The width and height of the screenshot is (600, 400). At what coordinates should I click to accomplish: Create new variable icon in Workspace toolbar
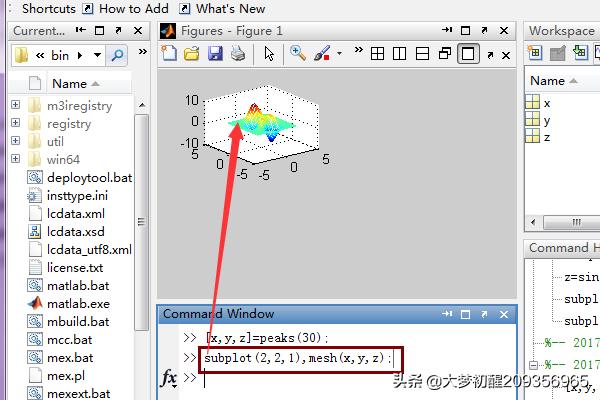click(535, 53)
